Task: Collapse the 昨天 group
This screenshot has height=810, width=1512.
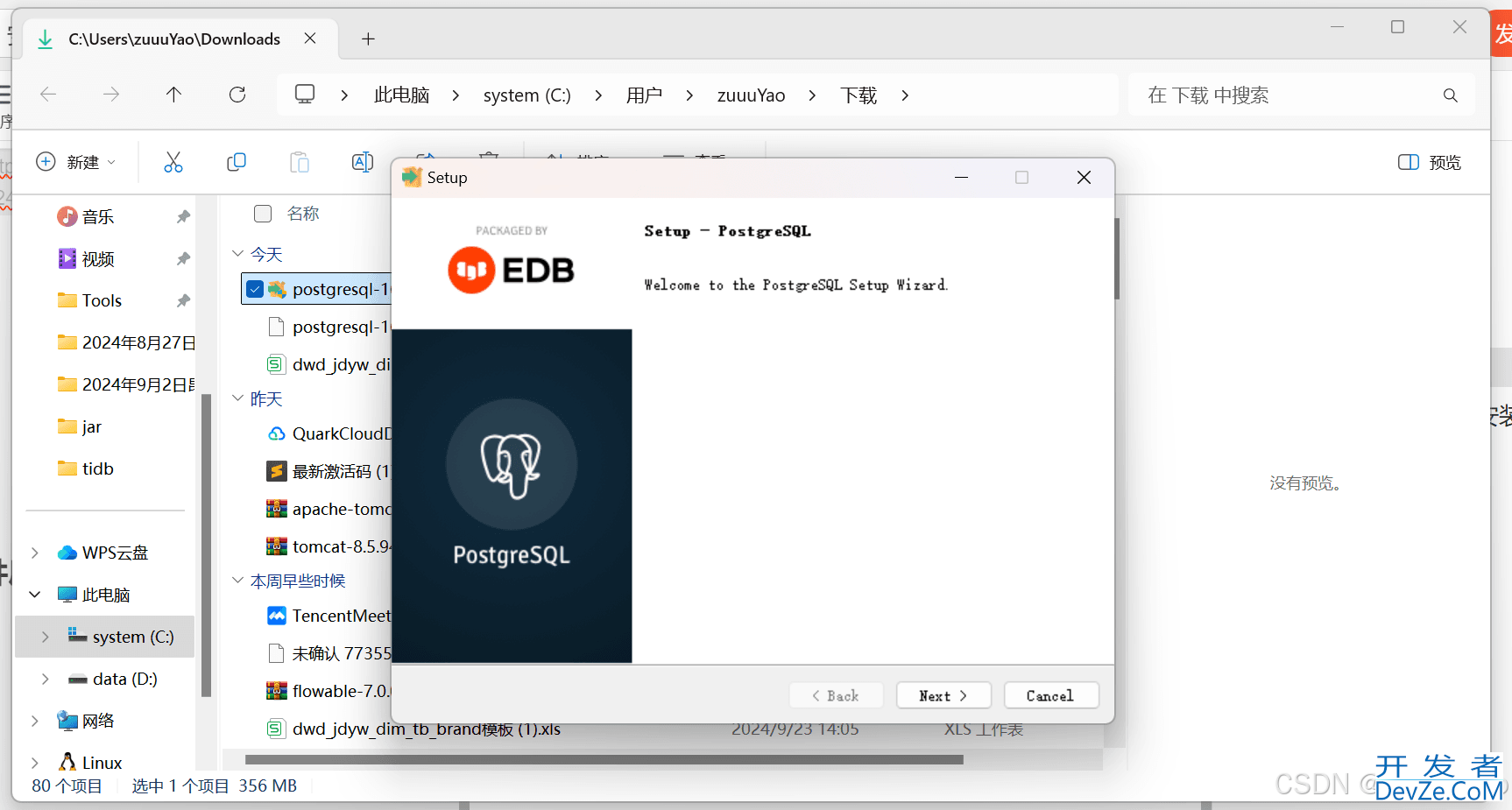Action: 237,398
